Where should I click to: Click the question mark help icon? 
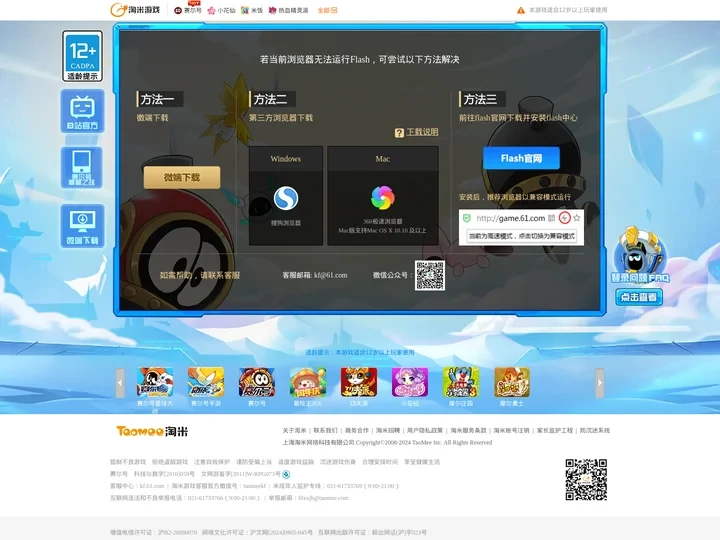[x=399, y=133]
